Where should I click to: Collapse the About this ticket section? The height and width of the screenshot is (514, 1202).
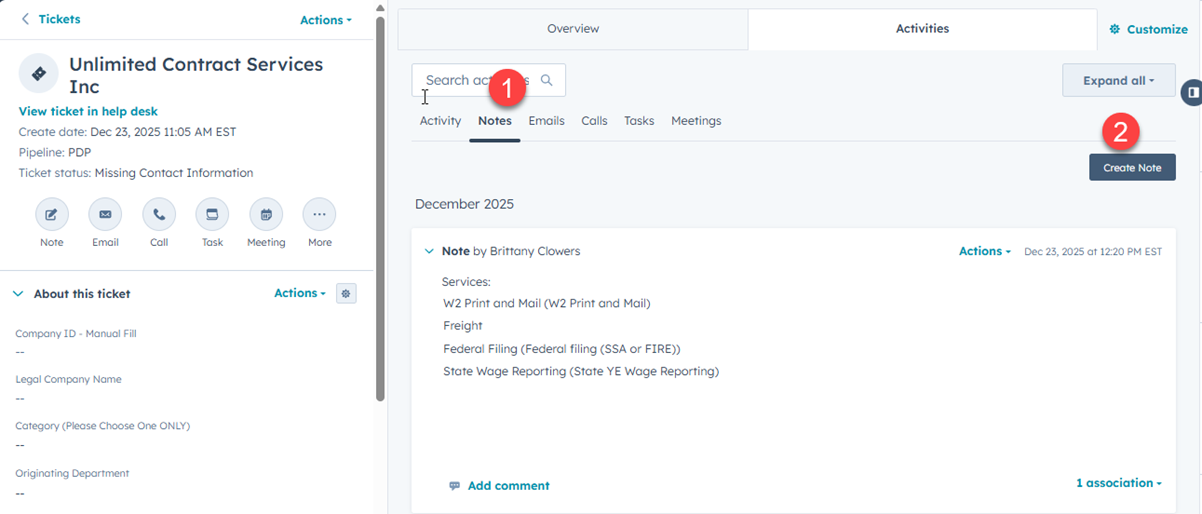coord(18,294)
